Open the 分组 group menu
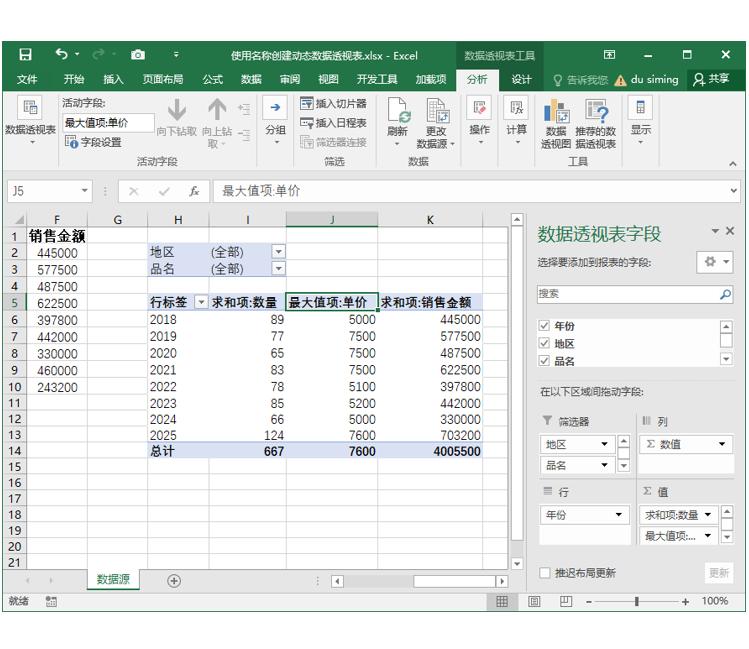Viewport: 749px width, 649px height. click(x=276, y=121)
